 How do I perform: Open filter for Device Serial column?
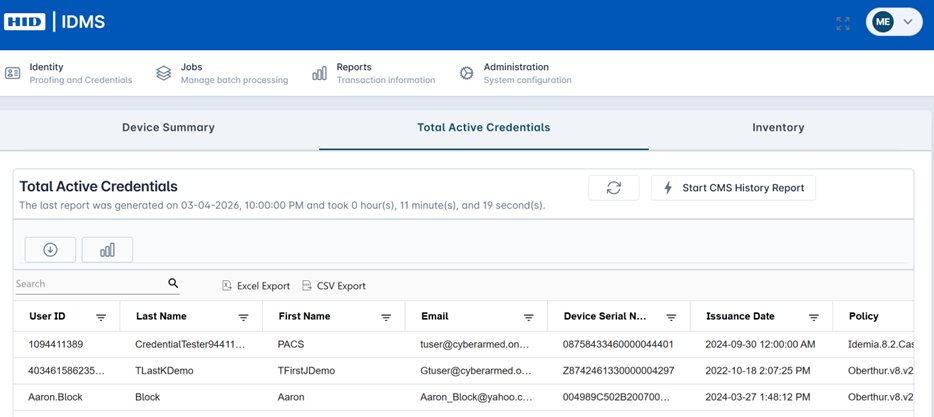click(671, 318)
